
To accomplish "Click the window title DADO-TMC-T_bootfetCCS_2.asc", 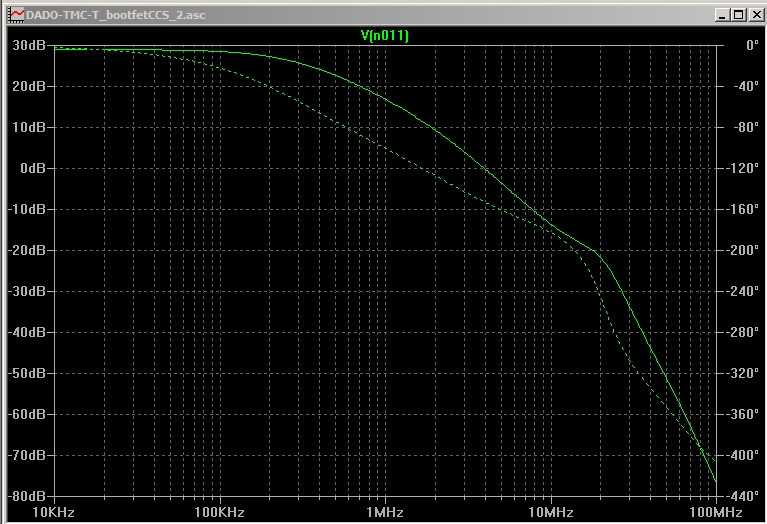I will (115, 15).
